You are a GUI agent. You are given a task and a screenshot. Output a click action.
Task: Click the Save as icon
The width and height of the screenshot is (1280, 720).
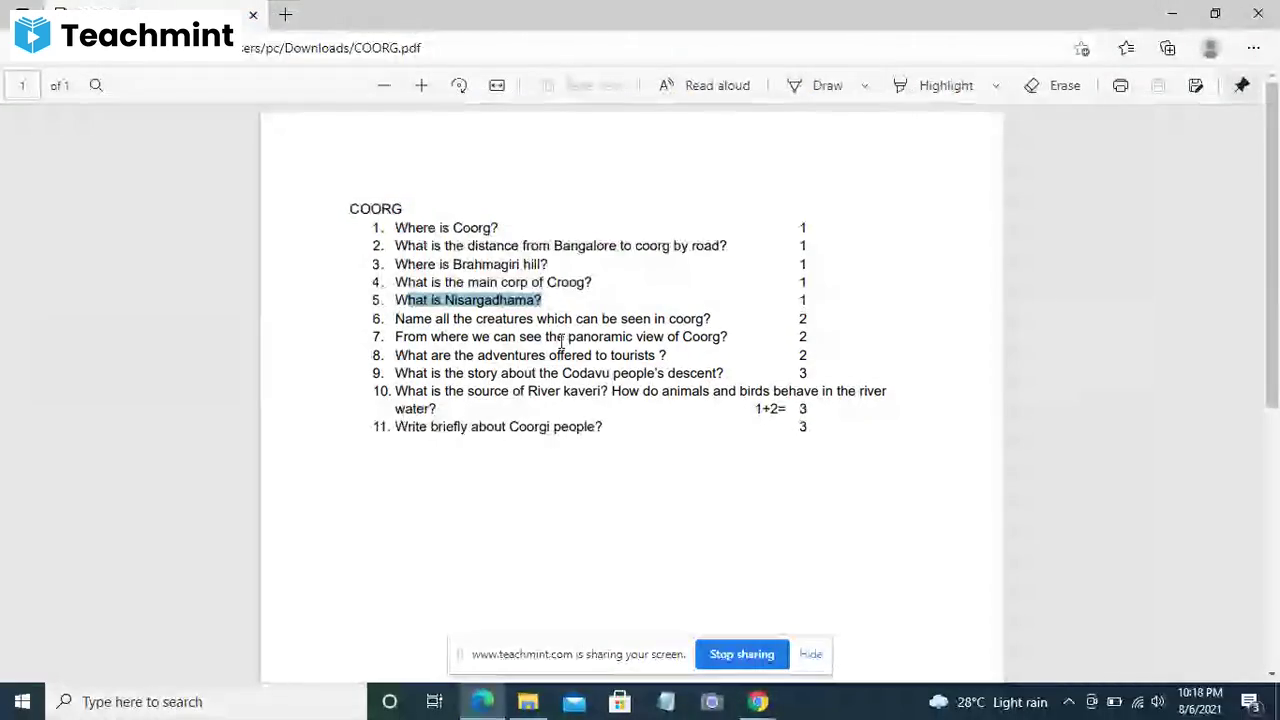1196,86
